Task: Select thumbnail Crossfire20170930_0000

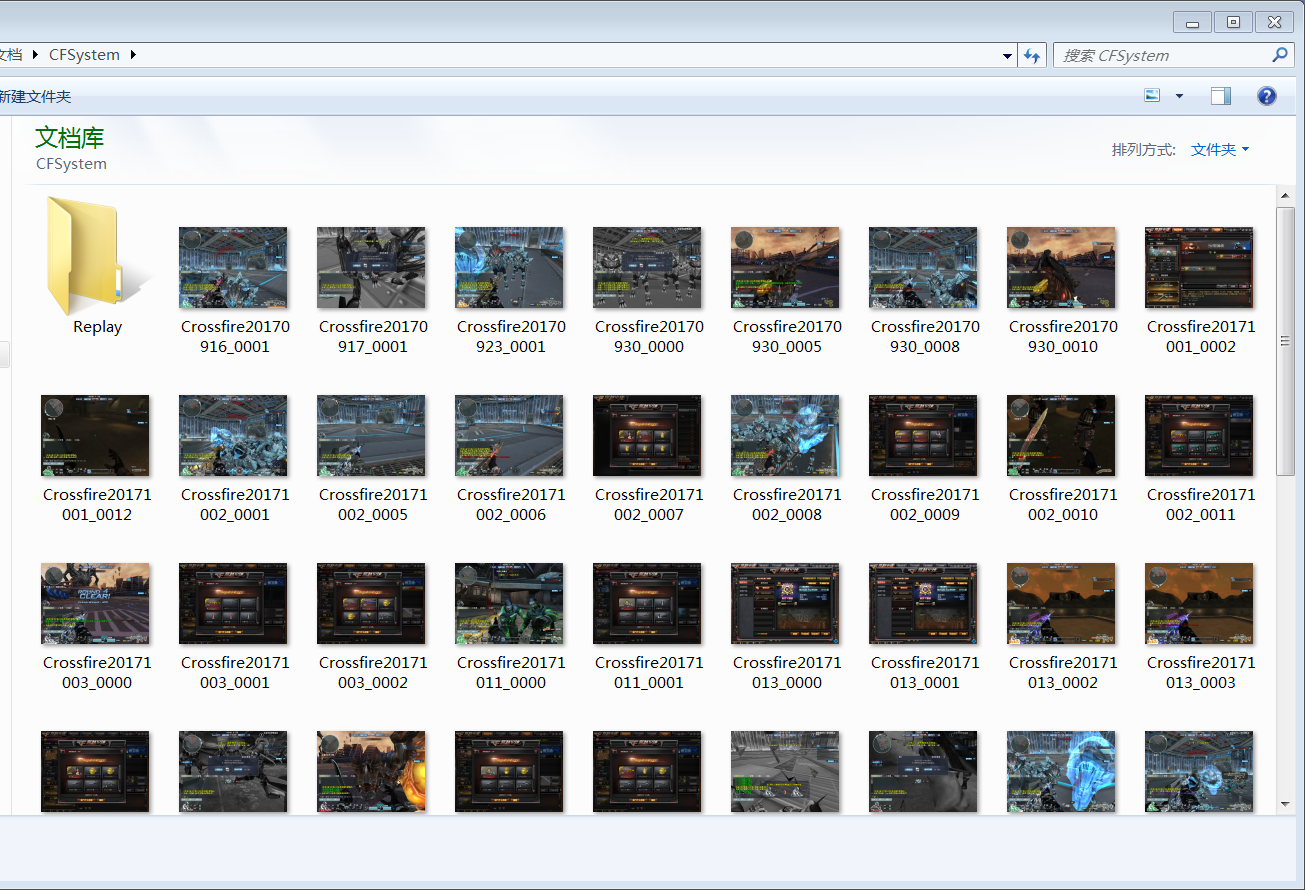Action: tap(647, 268)
